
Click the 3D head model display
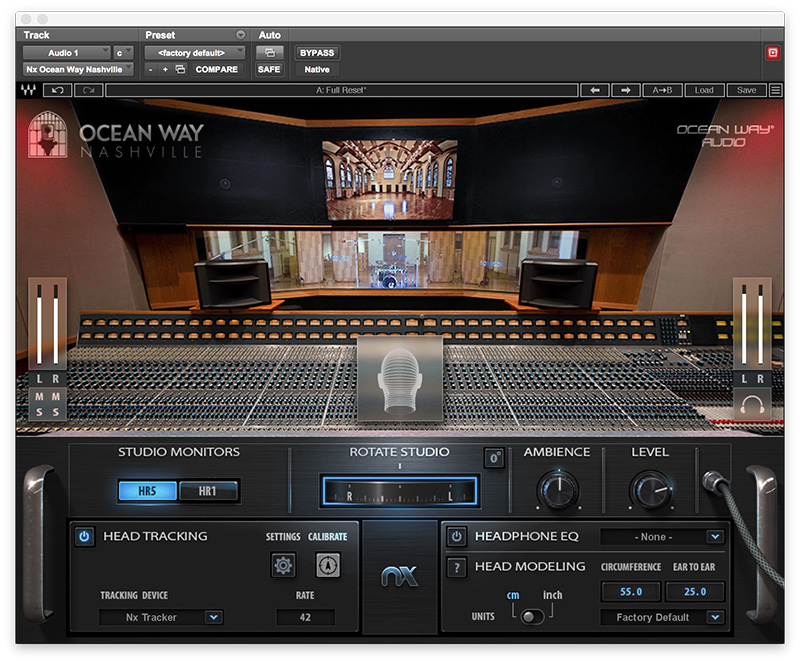click(x=399, y=379)
